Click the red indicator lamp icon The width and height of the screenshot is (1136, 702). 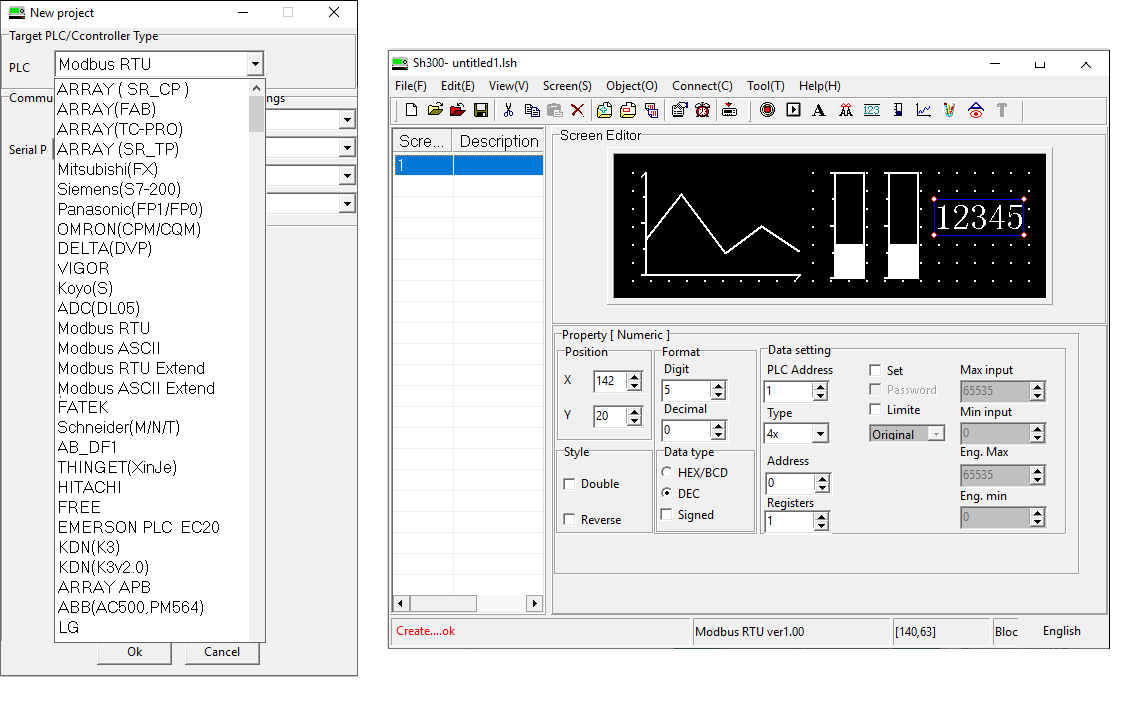coord(767,110)
